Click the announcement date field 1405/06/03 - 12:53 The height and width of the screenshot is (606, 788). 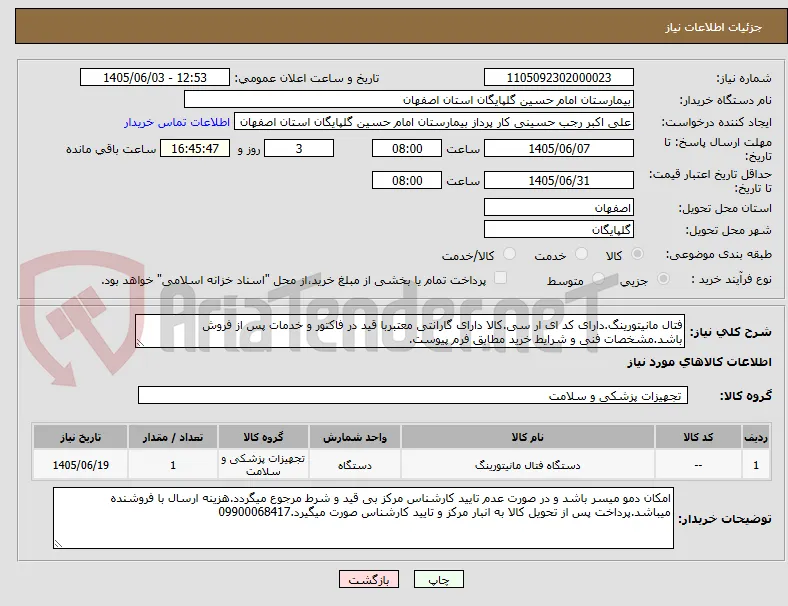[155, 77]
